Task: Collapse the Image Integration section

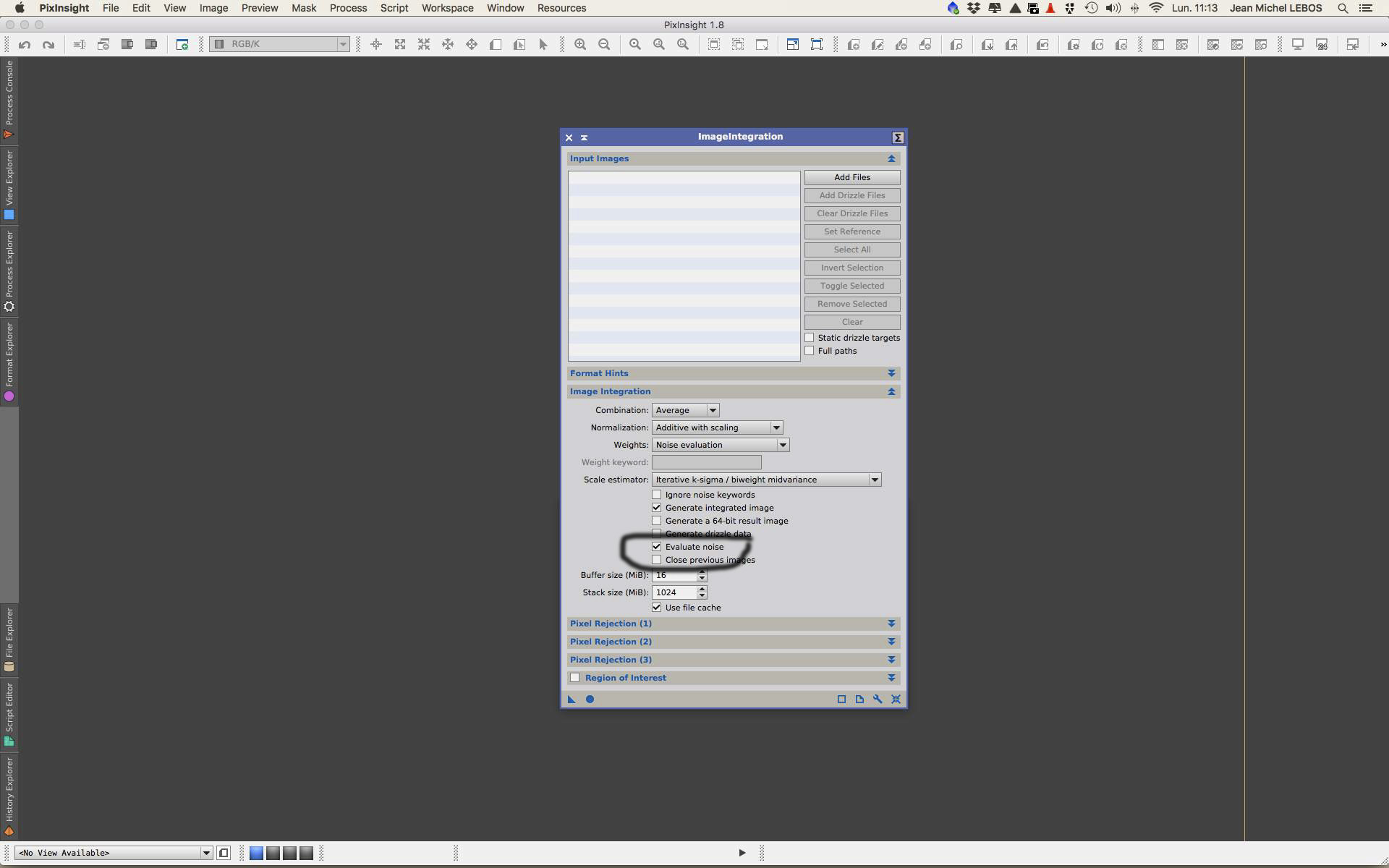Action: click(x=891, y=391)
